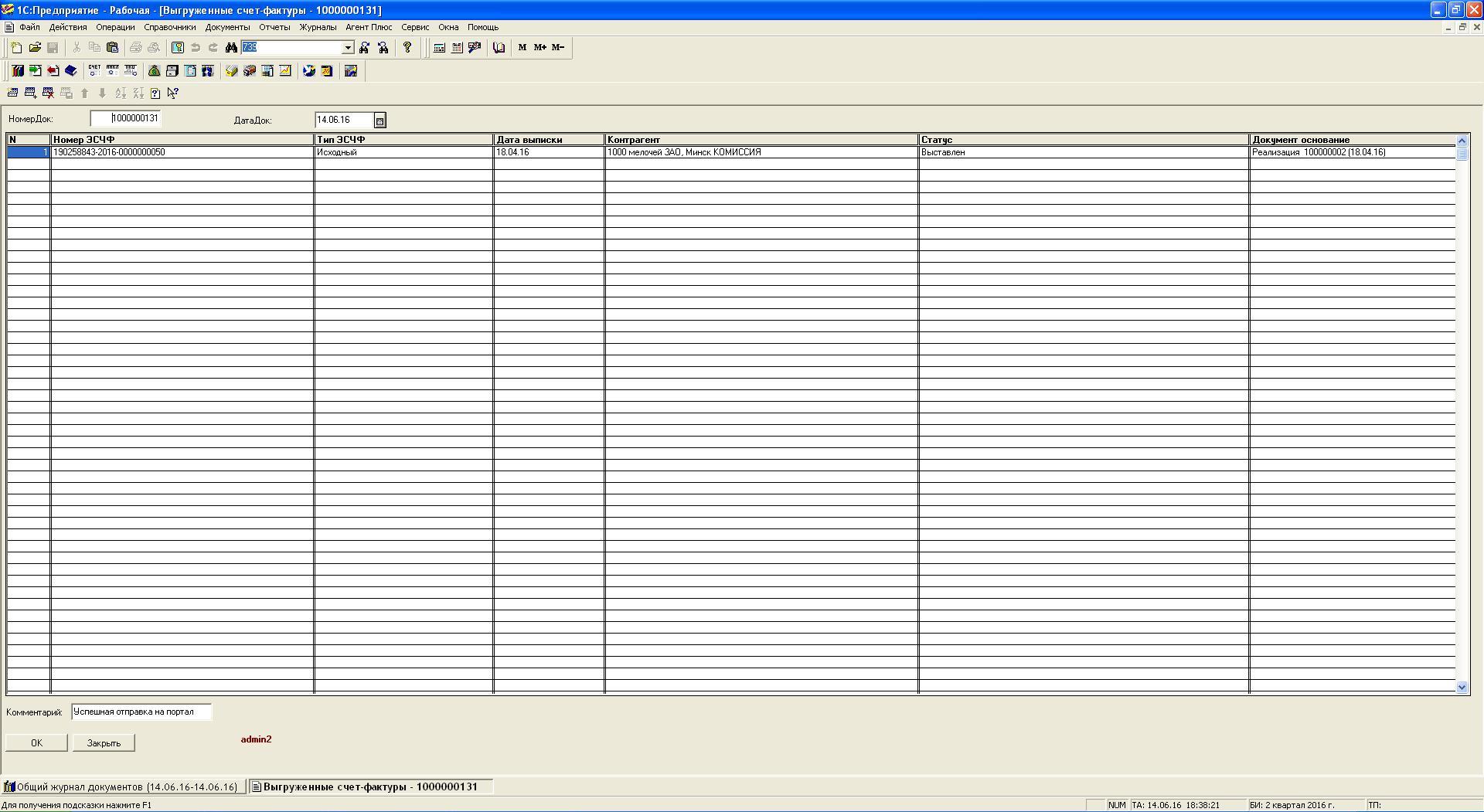Image resolution: width=1484 pixels, height=812 pixels.
Task: Click the Номер ЭСЧФ column header
Action: 182,140
